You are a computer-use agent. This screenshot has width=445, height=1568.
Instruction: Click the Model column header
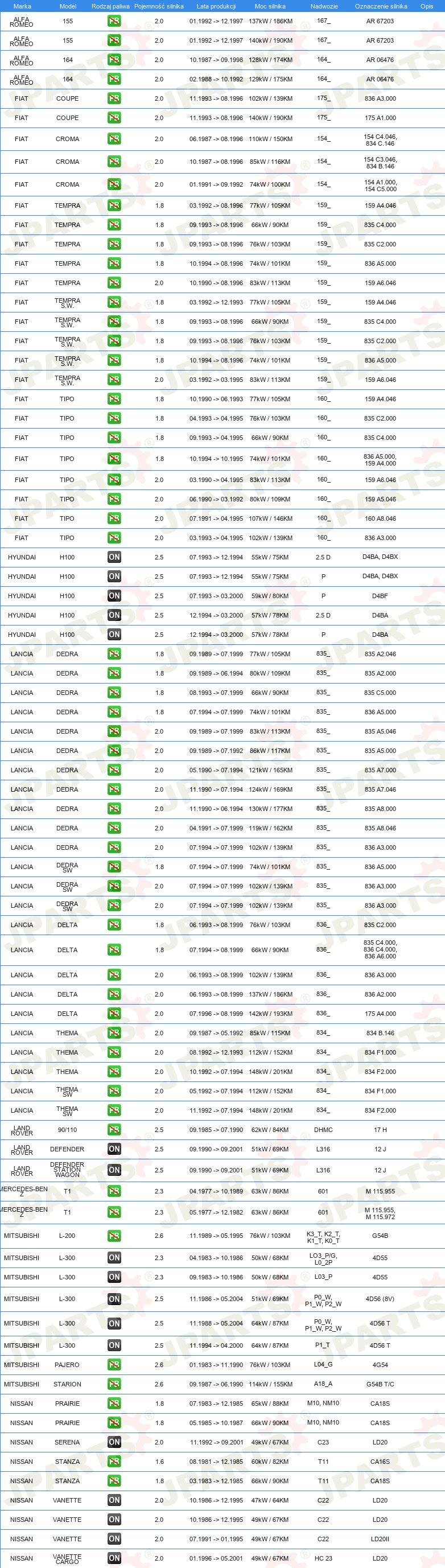68,6
